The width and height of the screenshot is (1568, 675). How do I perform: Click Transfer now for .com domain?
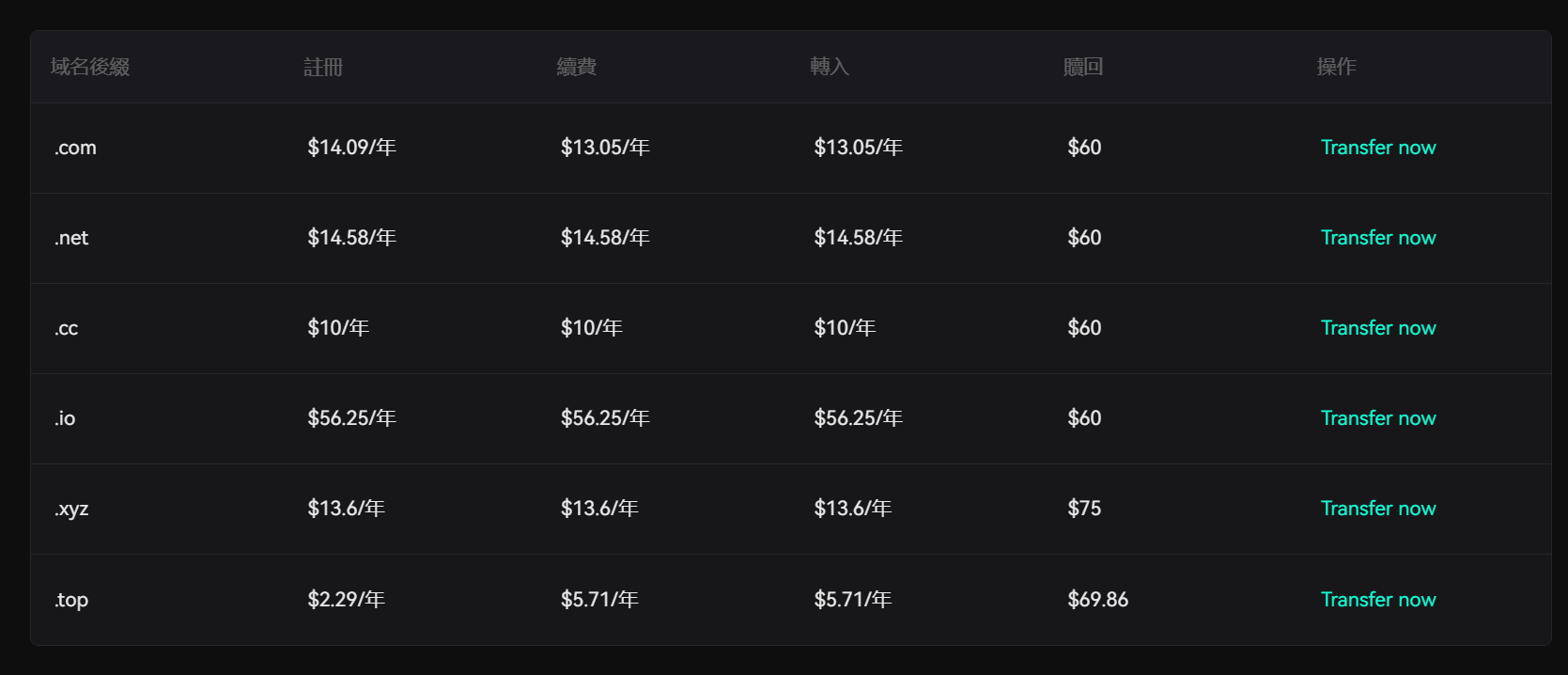(x=1377, y=148)
